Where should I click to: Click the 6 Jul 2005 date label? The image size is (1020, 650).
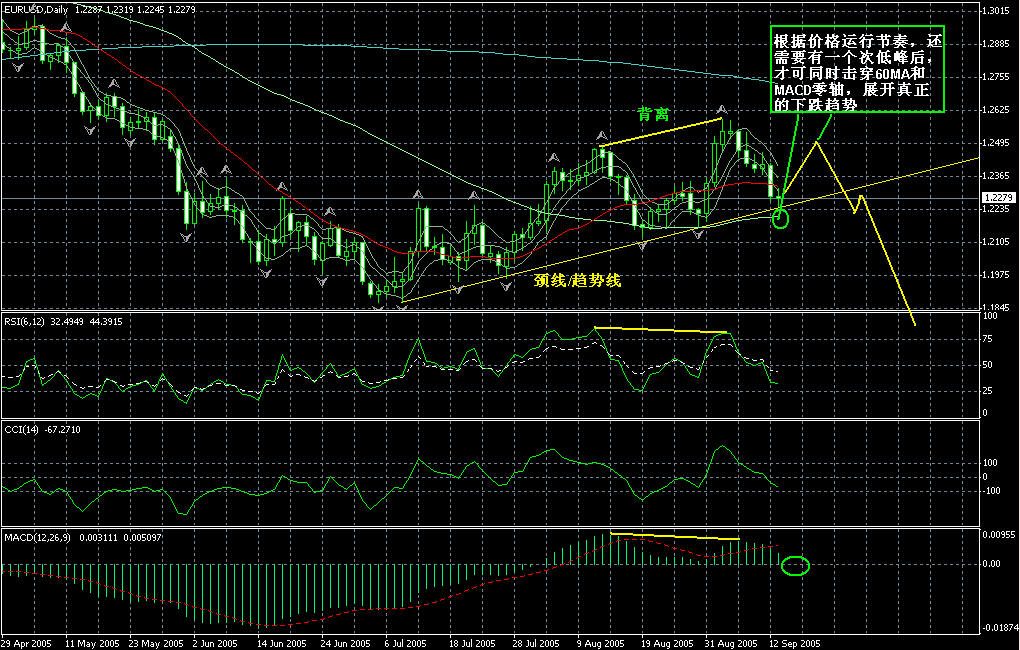[406, 643]
